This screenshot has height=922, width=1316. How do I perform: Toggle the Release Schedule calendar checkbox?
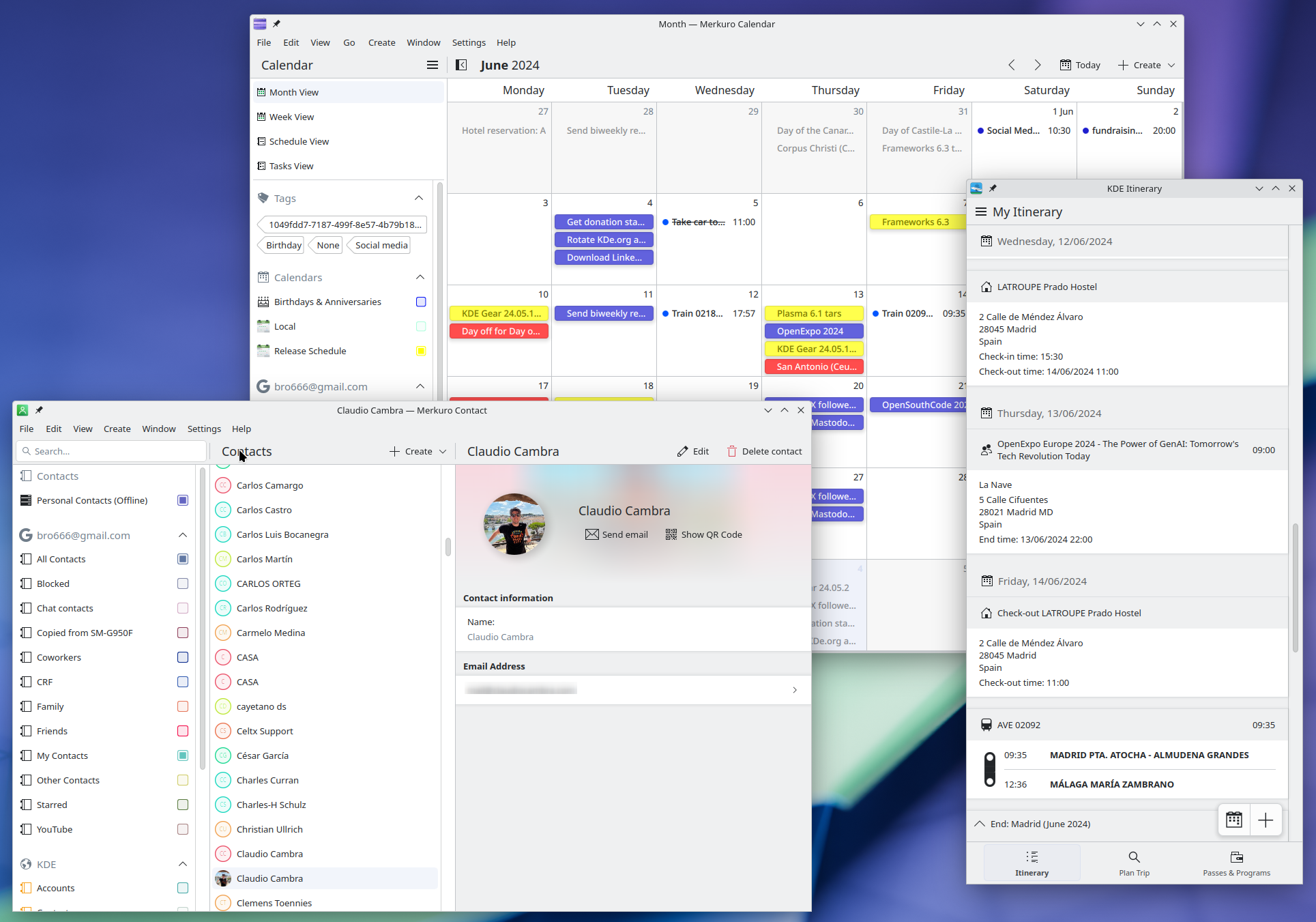point(421,351)
